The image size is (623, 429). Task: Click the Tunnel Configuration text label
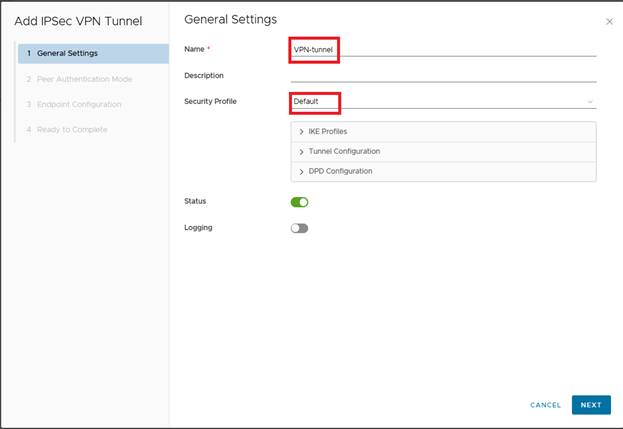coord(344,152)
